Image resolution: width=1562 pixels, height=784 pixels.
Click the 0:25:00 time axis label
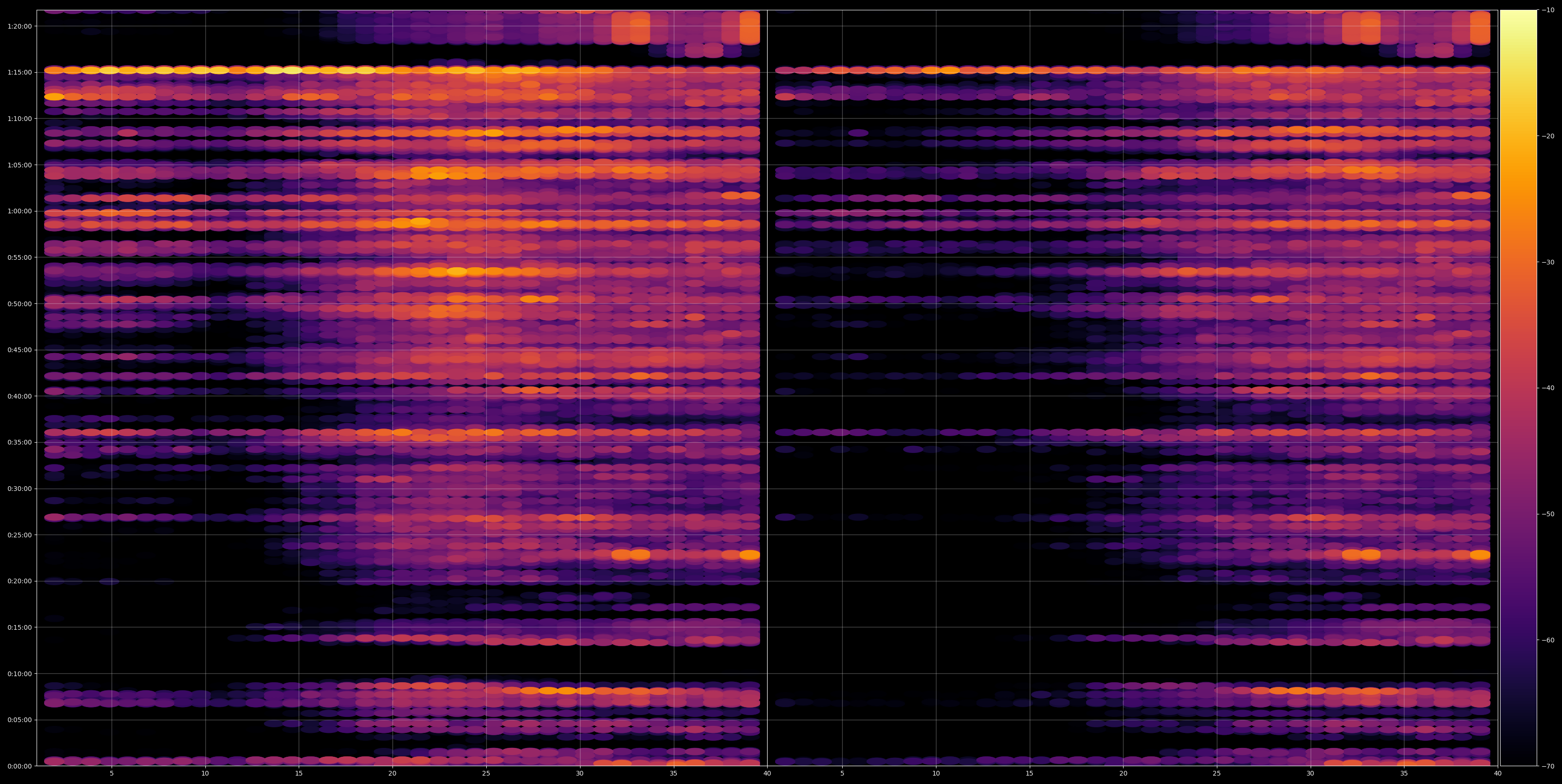pyautogui.click(x=19, y=535)
